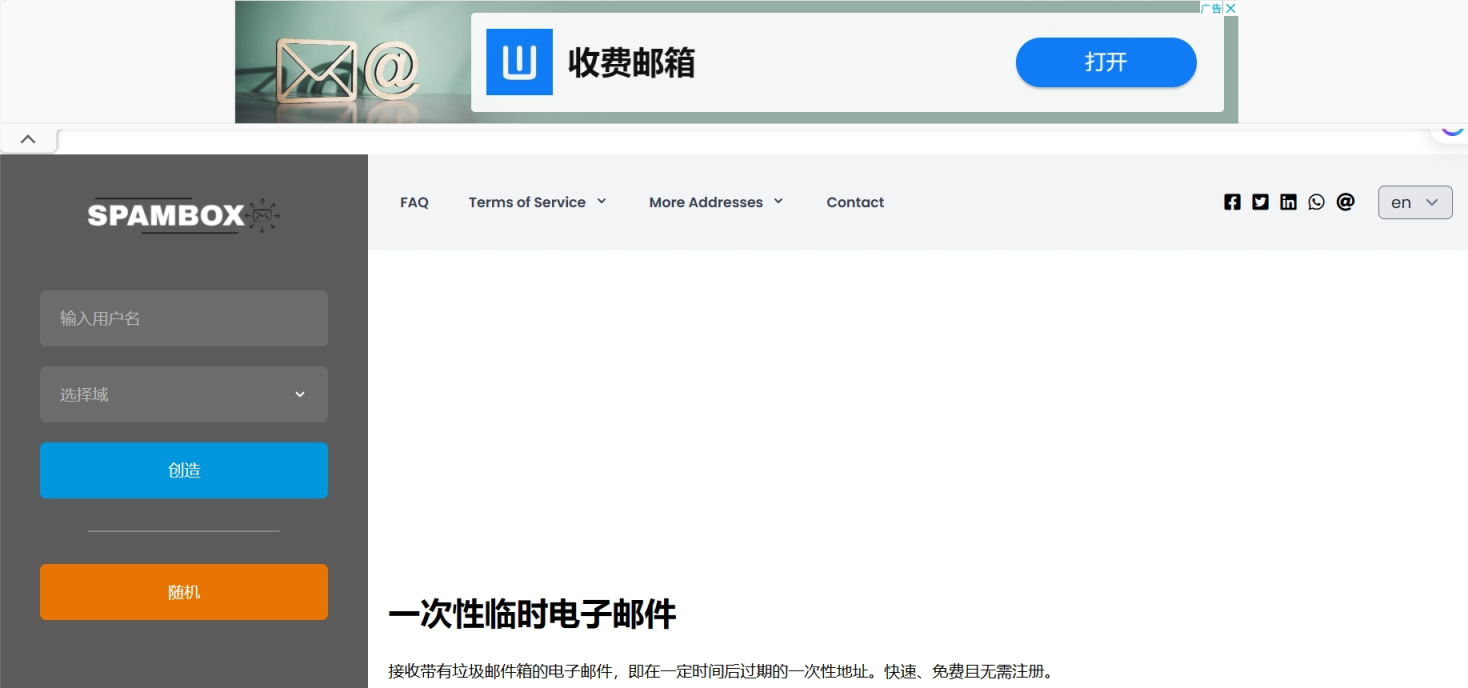Click the Twitter sharing icon
Viewport: 1468px width, 688px height.
(x=1260, y=202)
